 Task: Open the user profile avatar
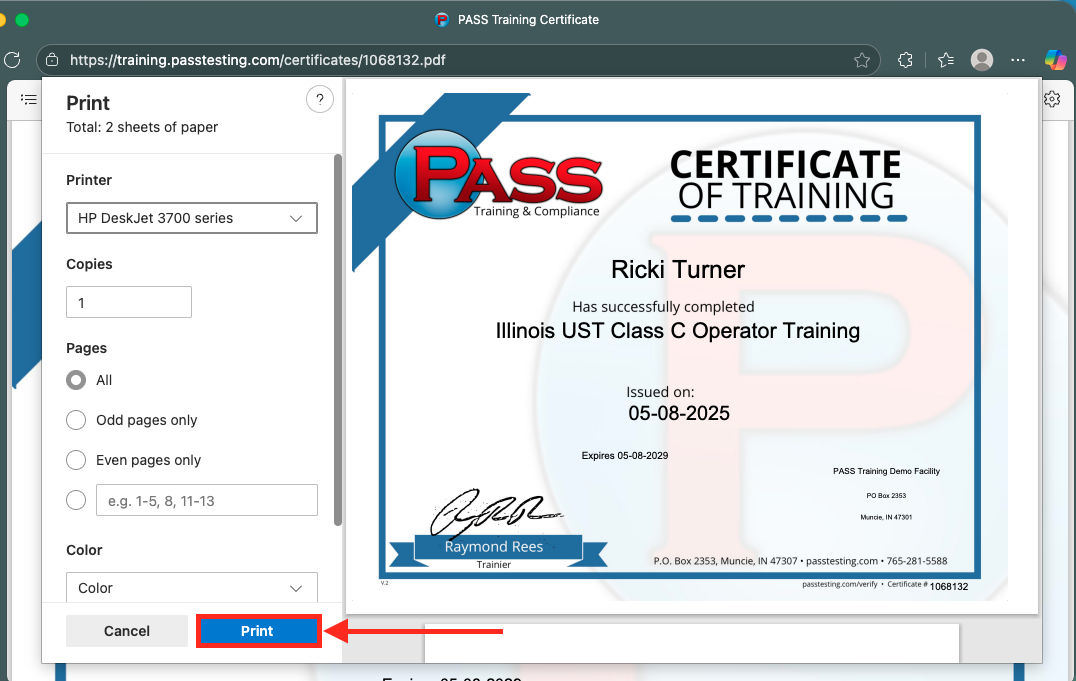pyautogui.click(x=981, y=60)
